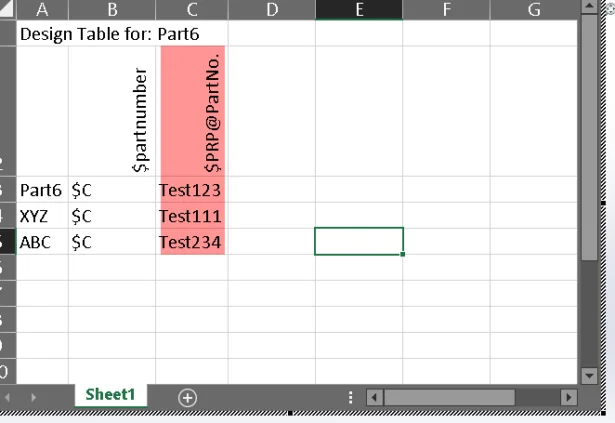This screenshot has height=423, width=615.
Task: Select column C header
Action: click(x=192, y=9)
